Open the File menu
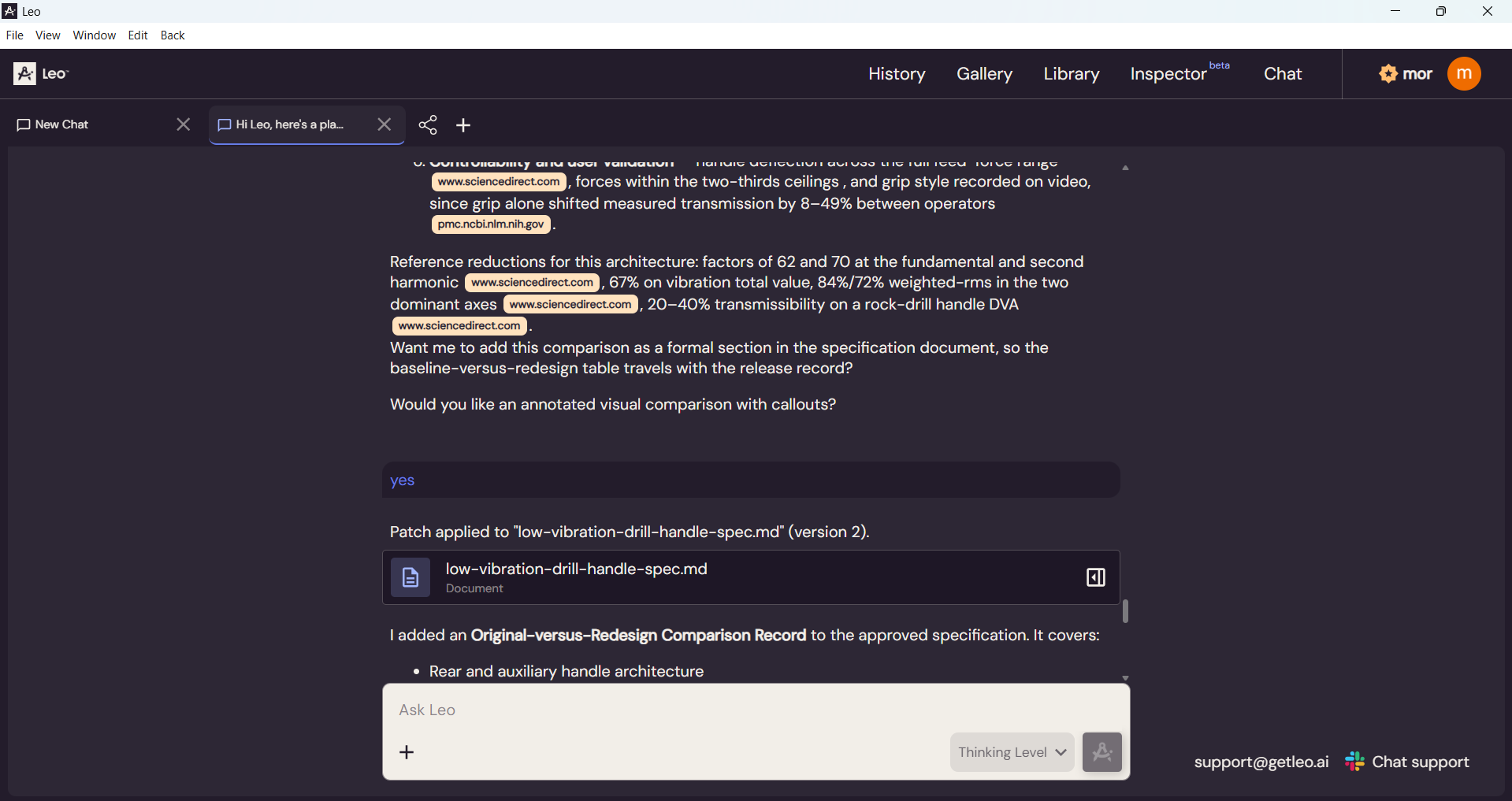 [x=14, y=35]
